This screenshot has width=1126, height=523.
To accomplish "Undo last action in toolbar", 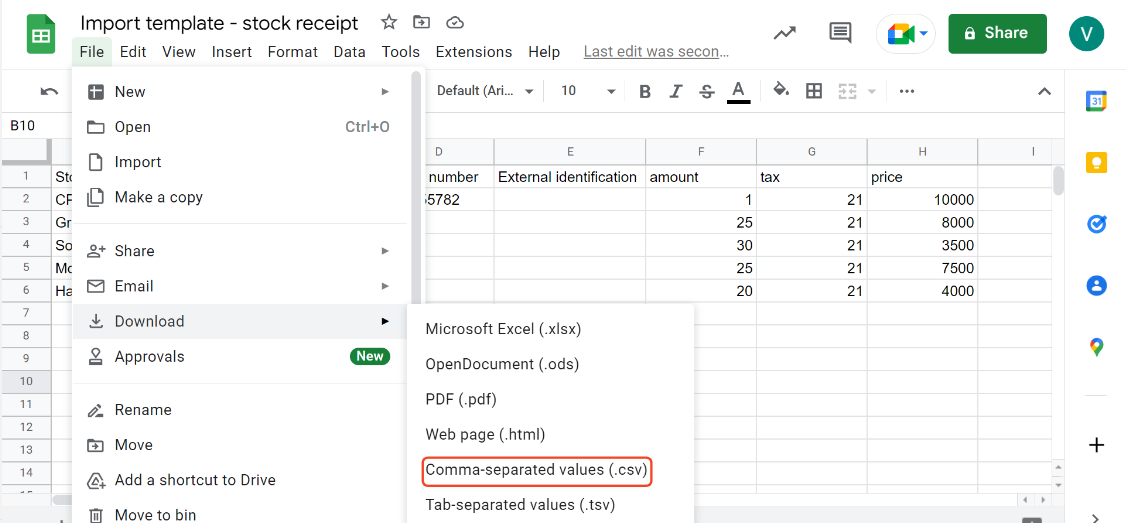I will (50, 91).
